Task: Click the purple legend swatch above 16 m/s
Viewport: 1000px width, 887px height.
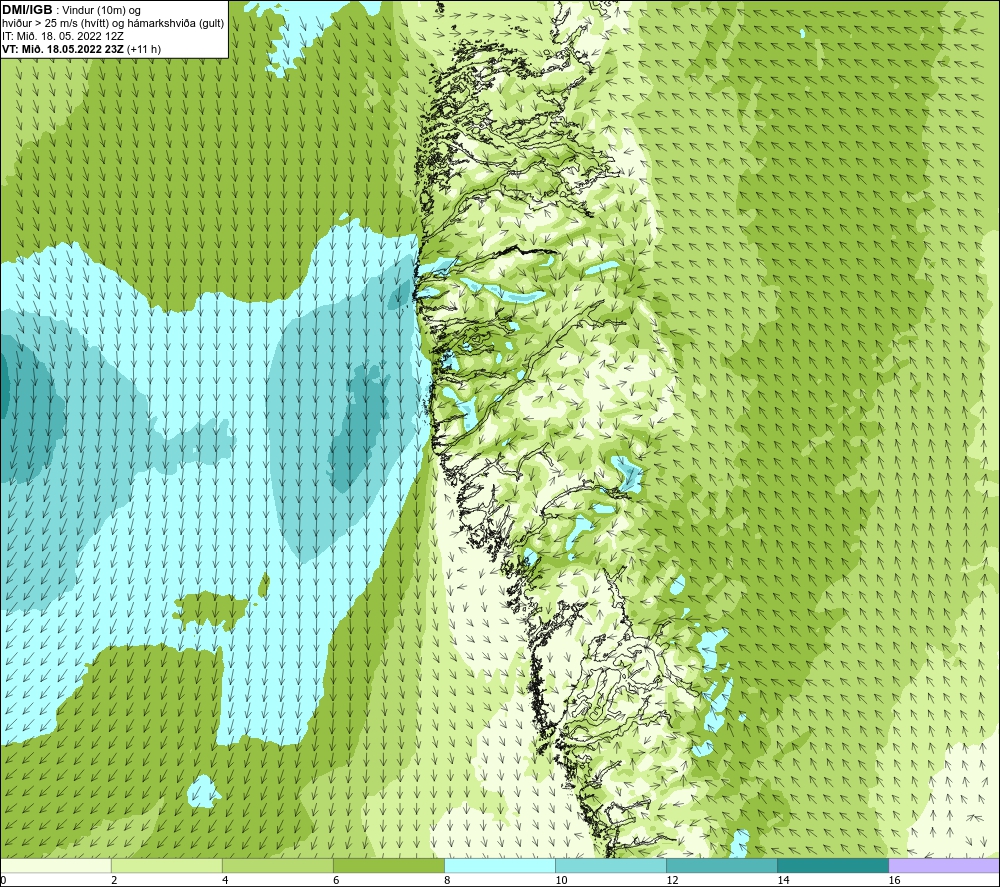Action: point(944,865)
